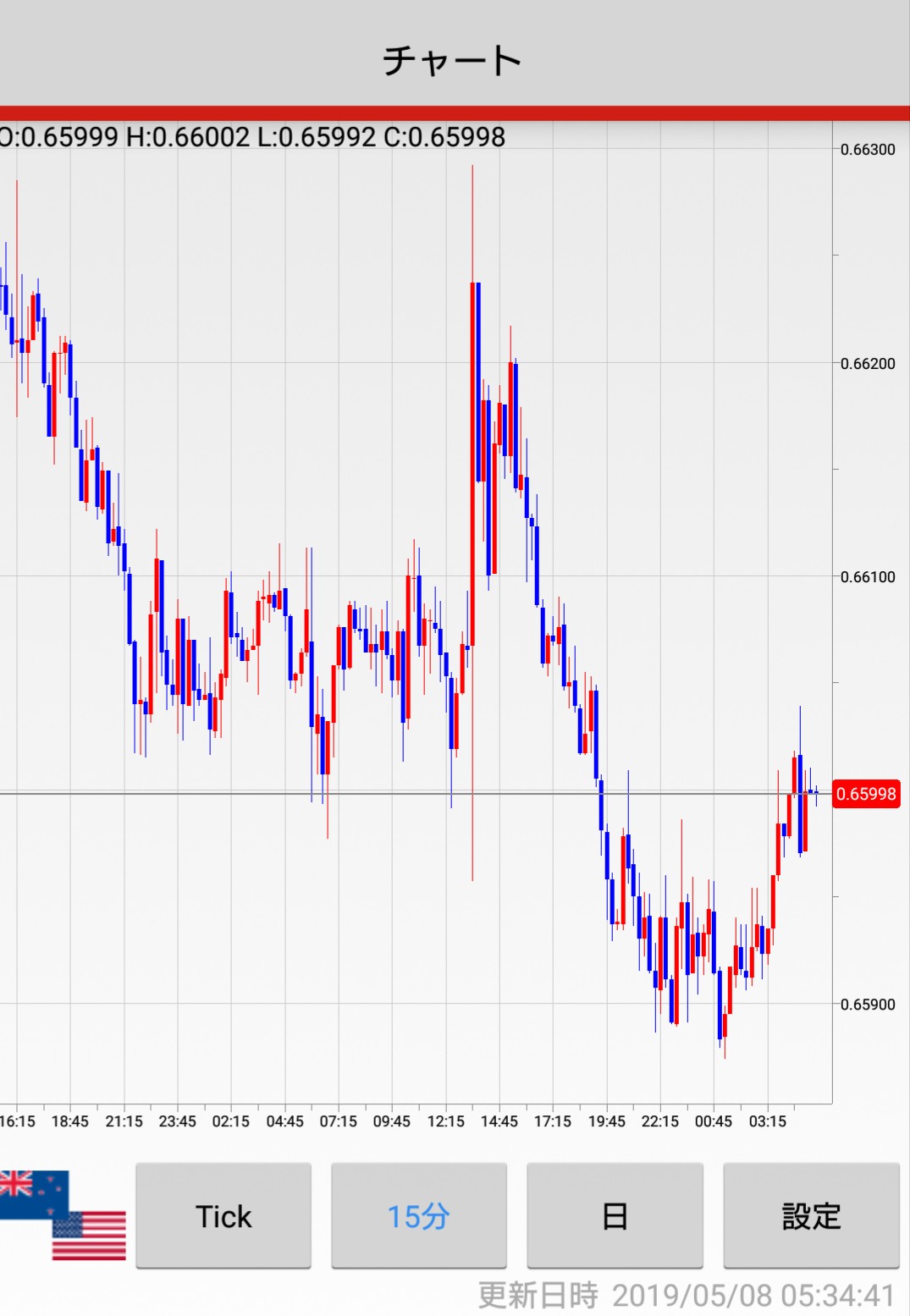Select the 23:45 time axis label
Screen dimensions: 910x1316
tap(177, 1121)
